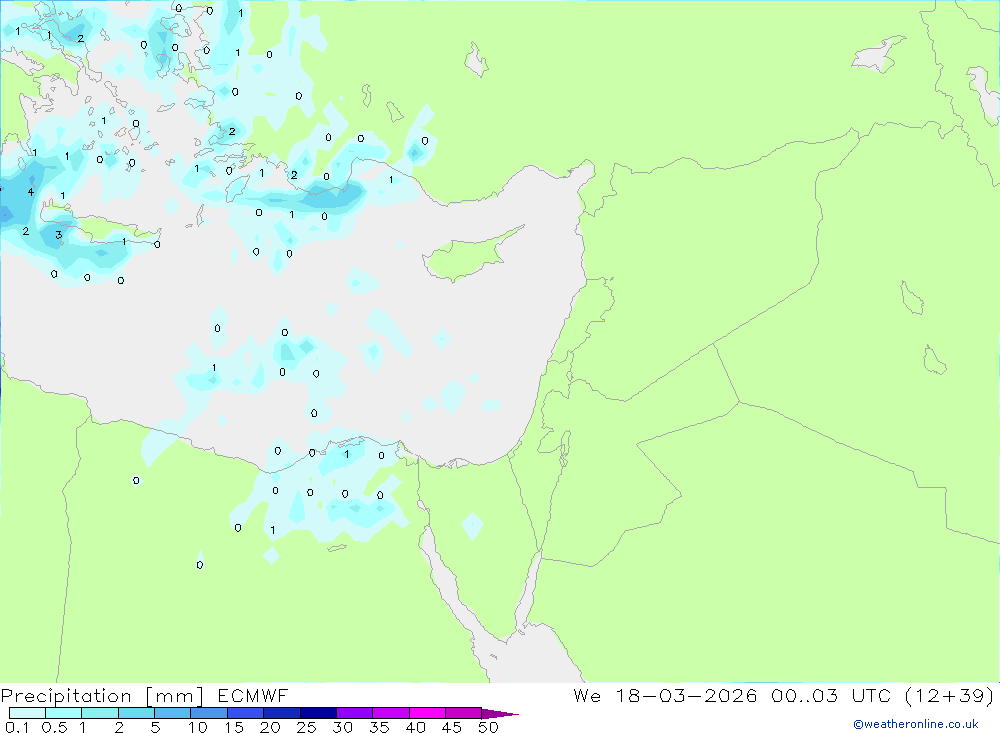Click the 'Precipitation' title text
Image resolution: width=1000 pixels, height=733 pixels.
pos(66,695)
